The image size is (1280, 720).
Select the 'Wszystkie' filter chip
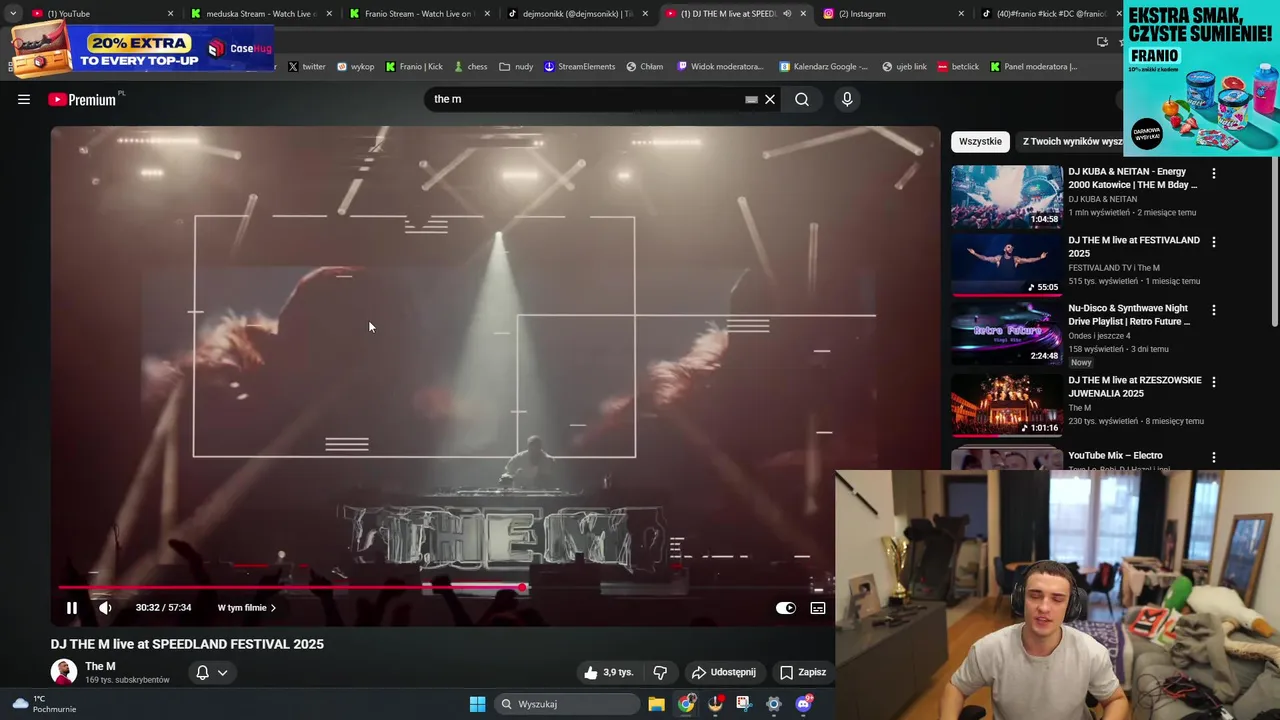[980, 141]
